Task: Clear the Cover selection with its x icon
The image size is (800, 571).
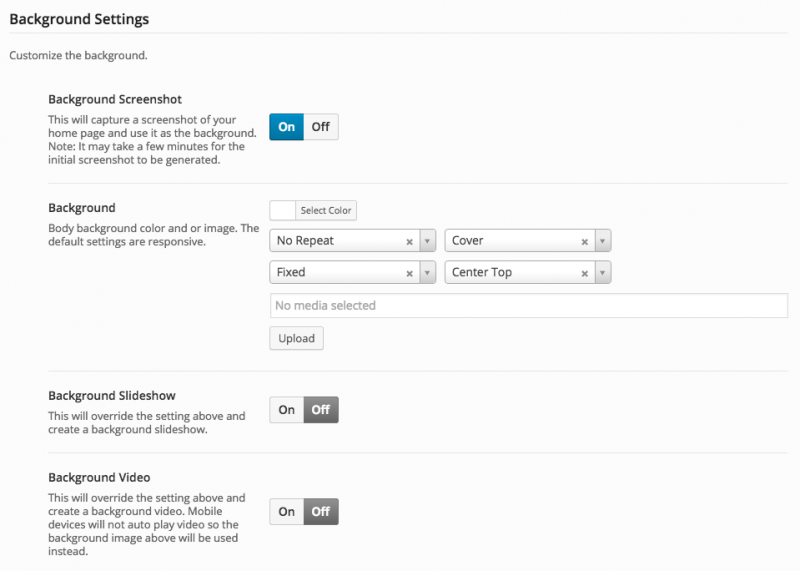Action: pos(584,241)
